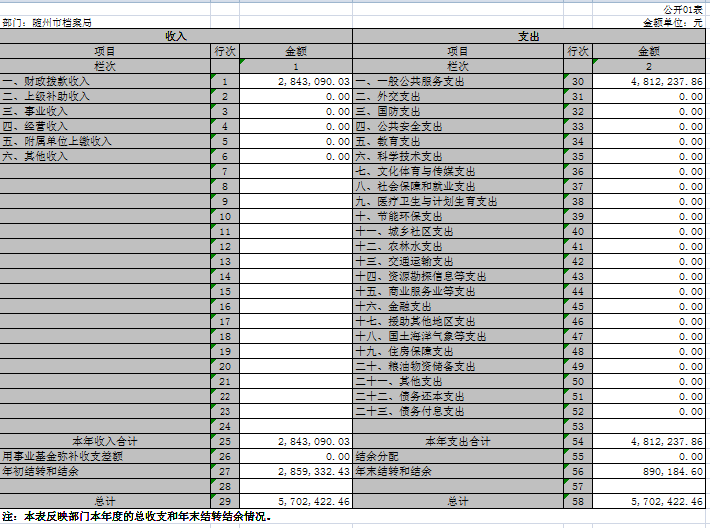This screenshot has width=710, height=528.
Task: Click the 本年支出合计 cell
Action: click(458, 441)
